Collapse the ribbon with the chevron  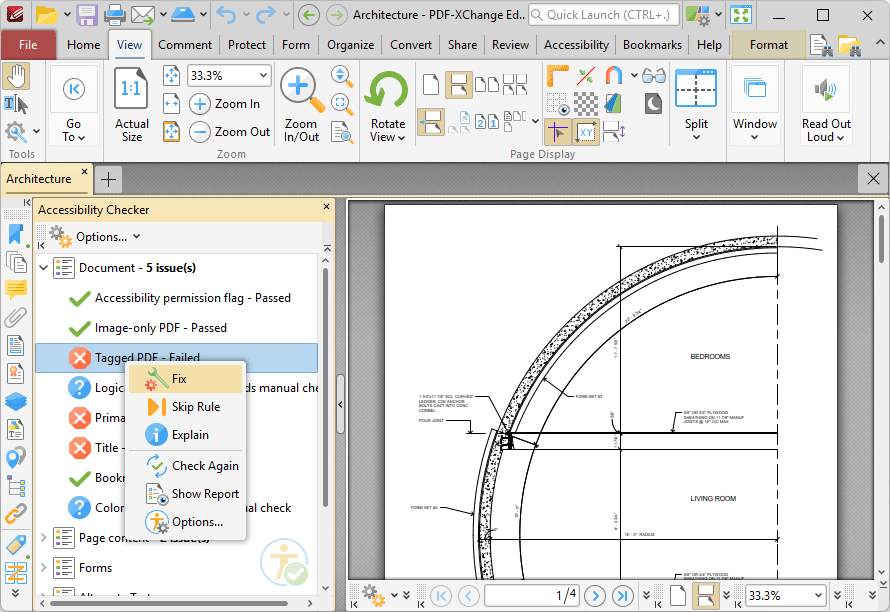pos(879,43)
